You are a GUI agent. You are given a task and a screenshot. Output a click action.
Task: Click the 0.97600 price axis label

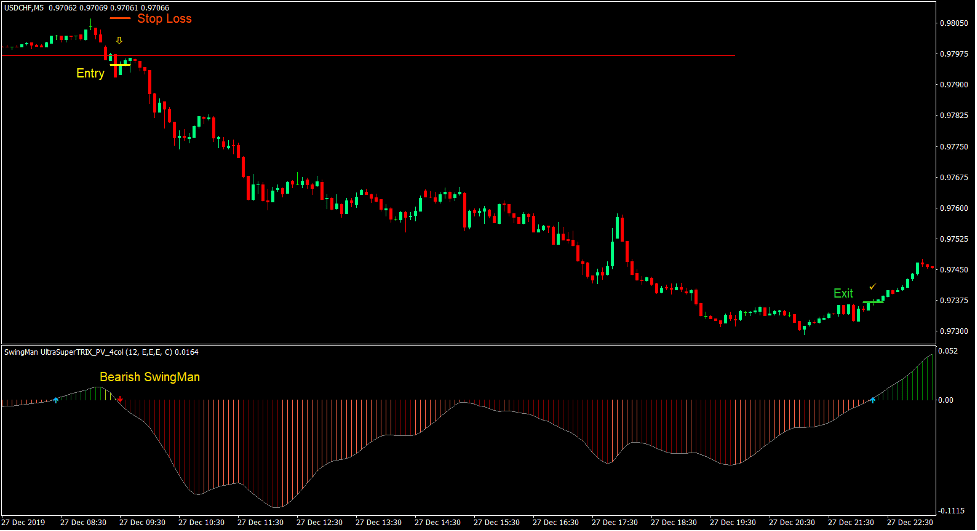click(954, 208)
